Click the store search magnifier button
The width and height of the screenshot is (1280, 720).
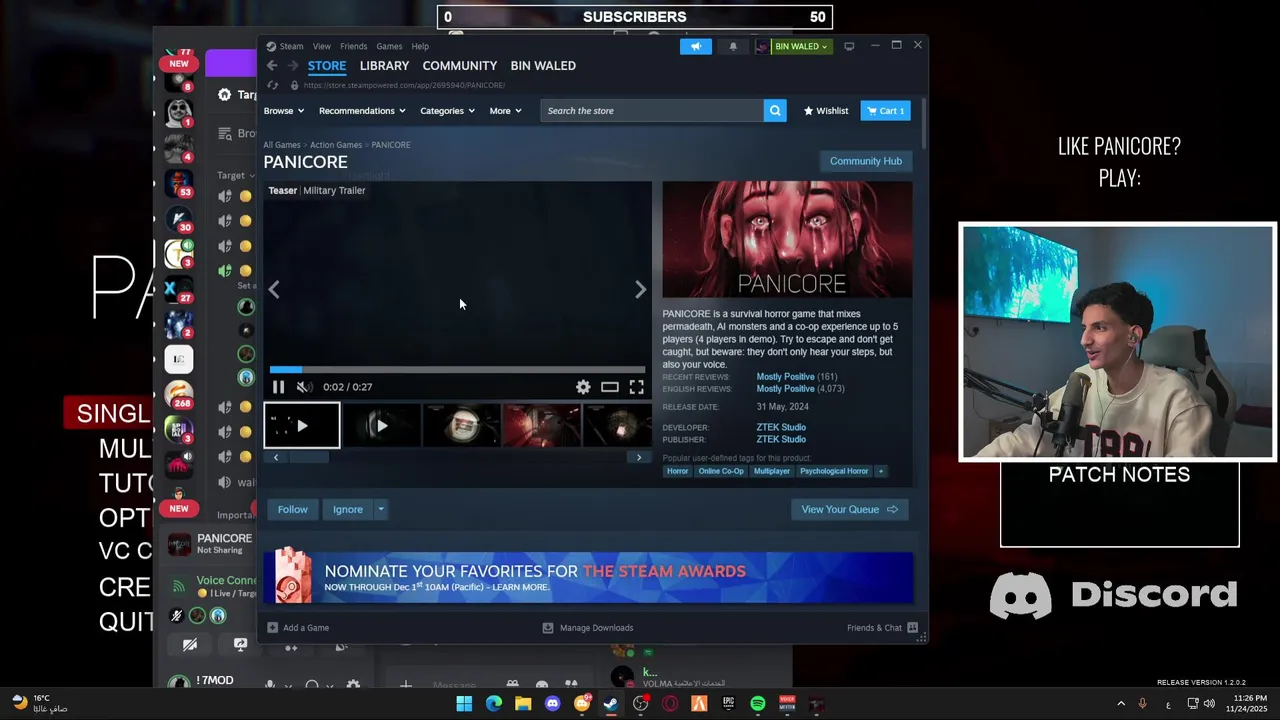[775, 111]
